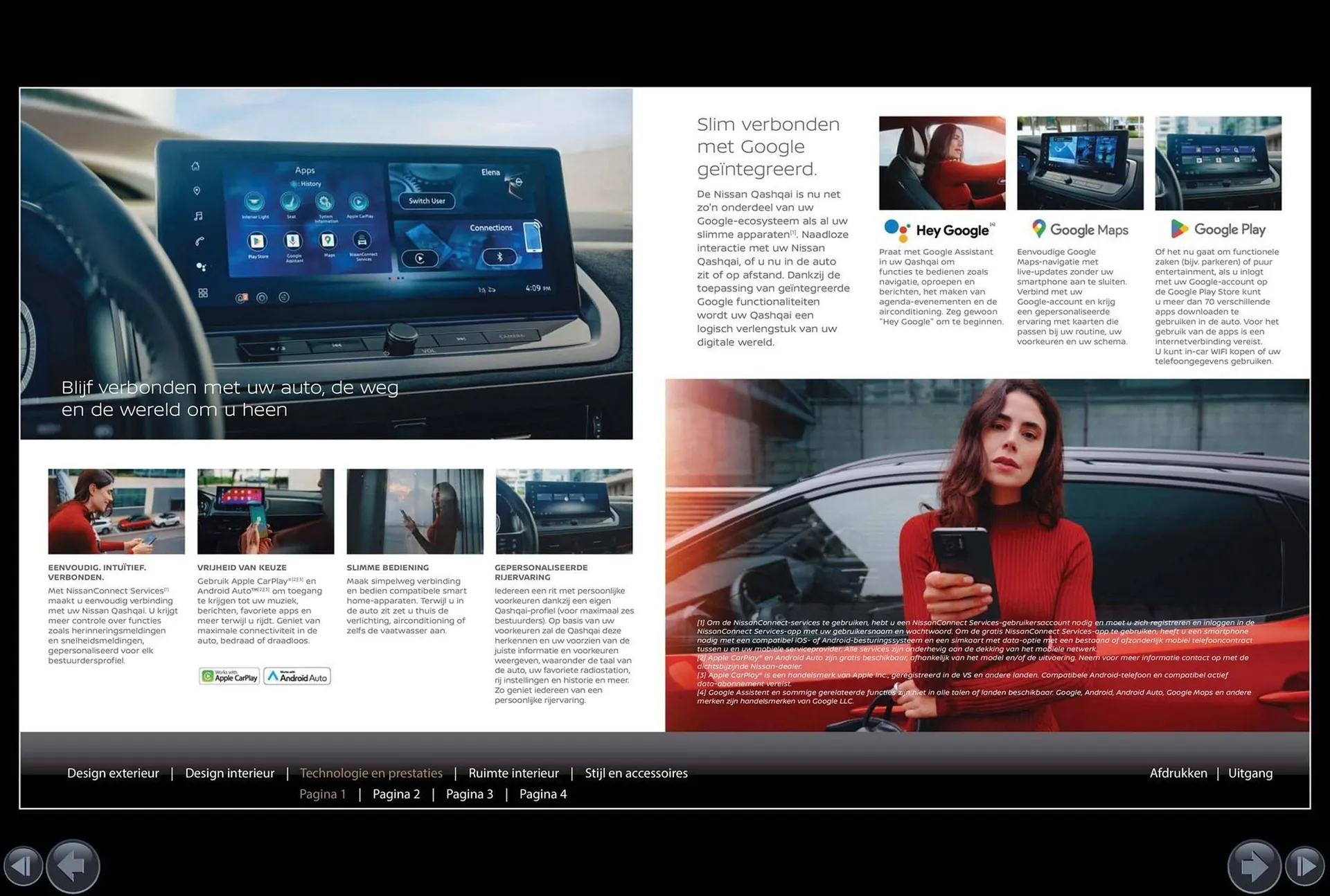
Task: Click the Google Play logo
Action: coord(1218,229)
